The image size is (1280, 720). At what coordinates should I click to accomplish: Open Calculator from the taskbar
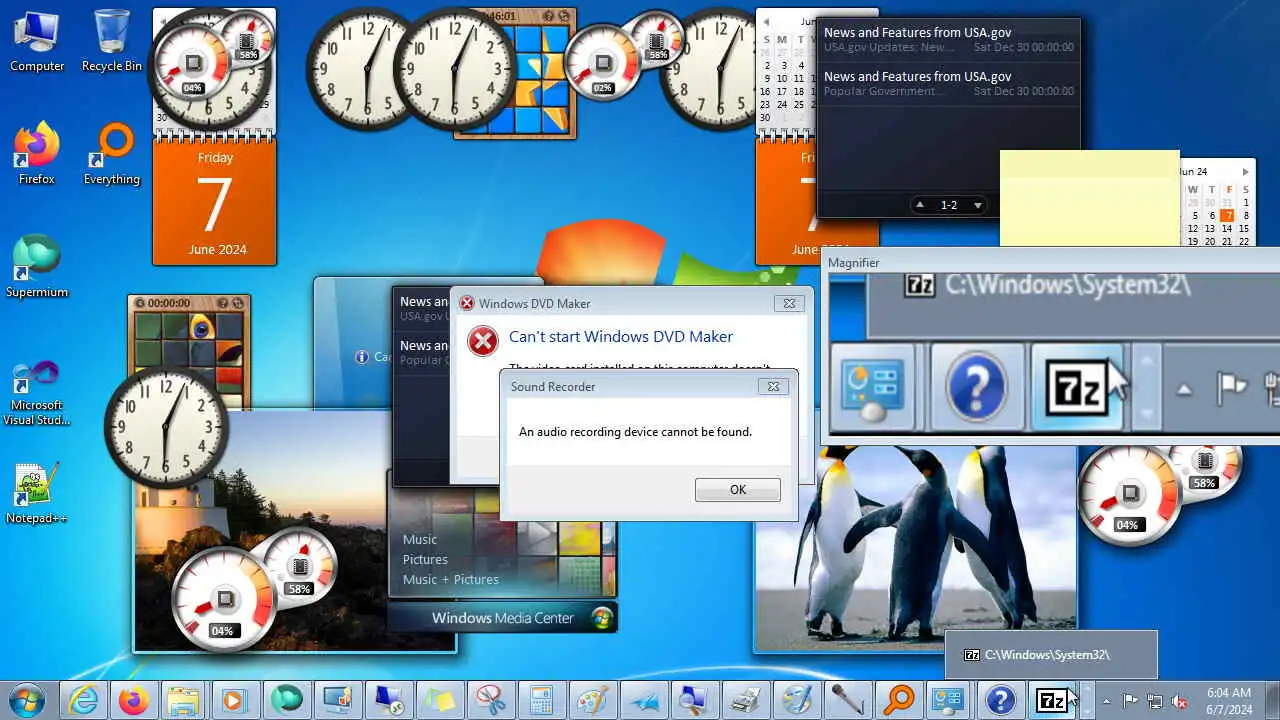(542, 701)
